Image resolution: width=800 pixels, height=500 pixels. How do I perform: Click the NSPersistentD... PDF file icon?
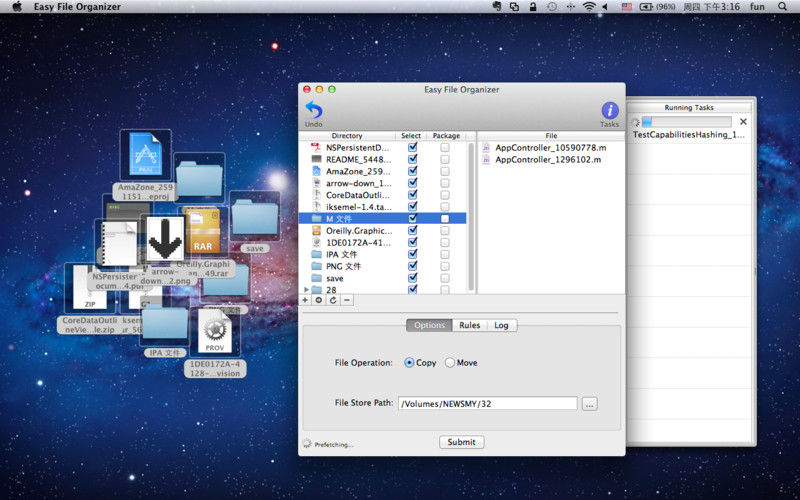click(x=316, y=147)
